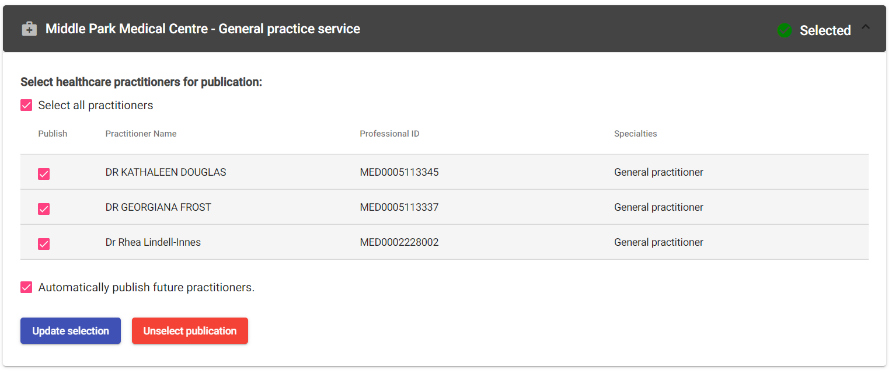Uncheck publish for DR GEORGIANA FROST
Viewport: 892px width, 373px height.
pyautogui.click(x=44, y=209)
